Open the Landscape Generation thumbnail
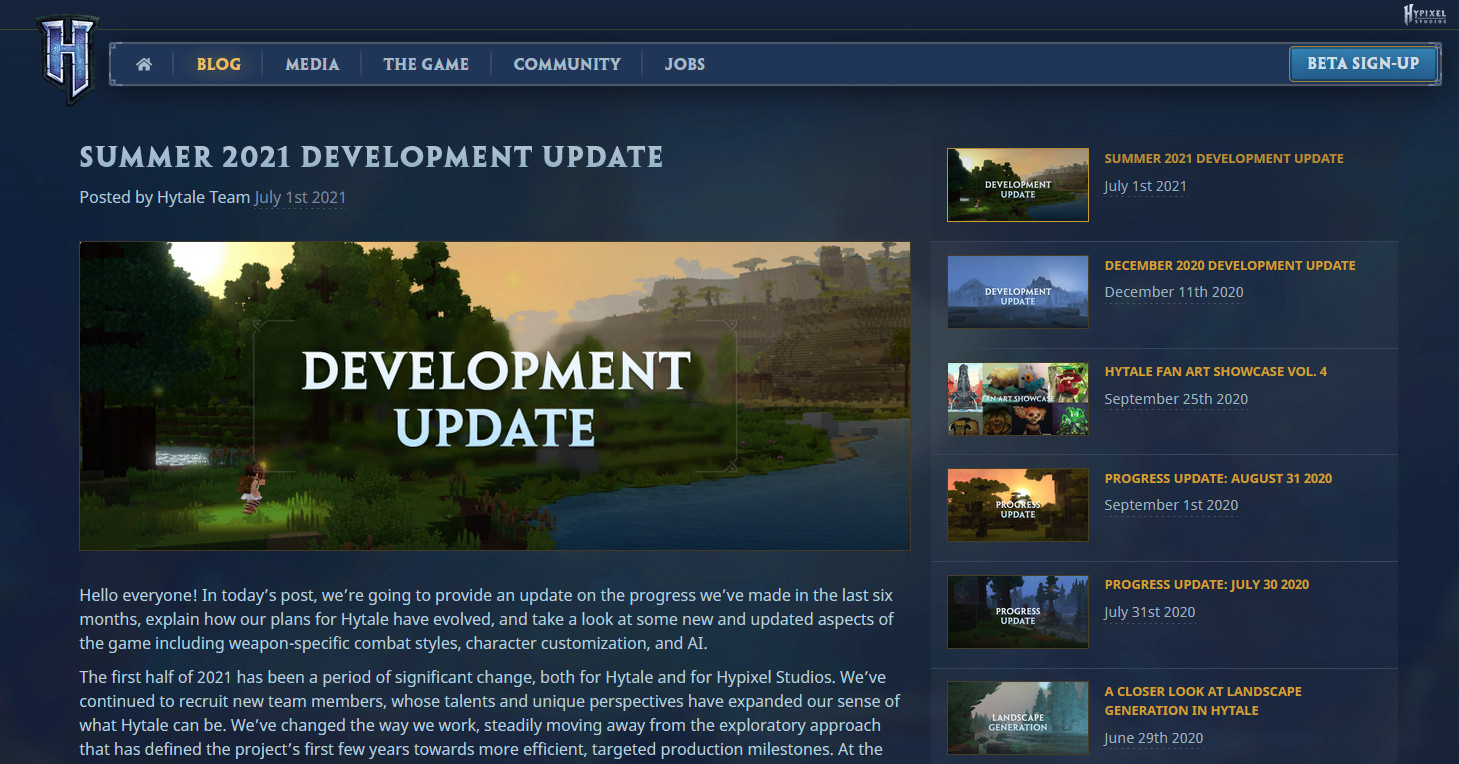Screen dimensions: 1459x764 pyautogui.click(x=1017, y=718)
